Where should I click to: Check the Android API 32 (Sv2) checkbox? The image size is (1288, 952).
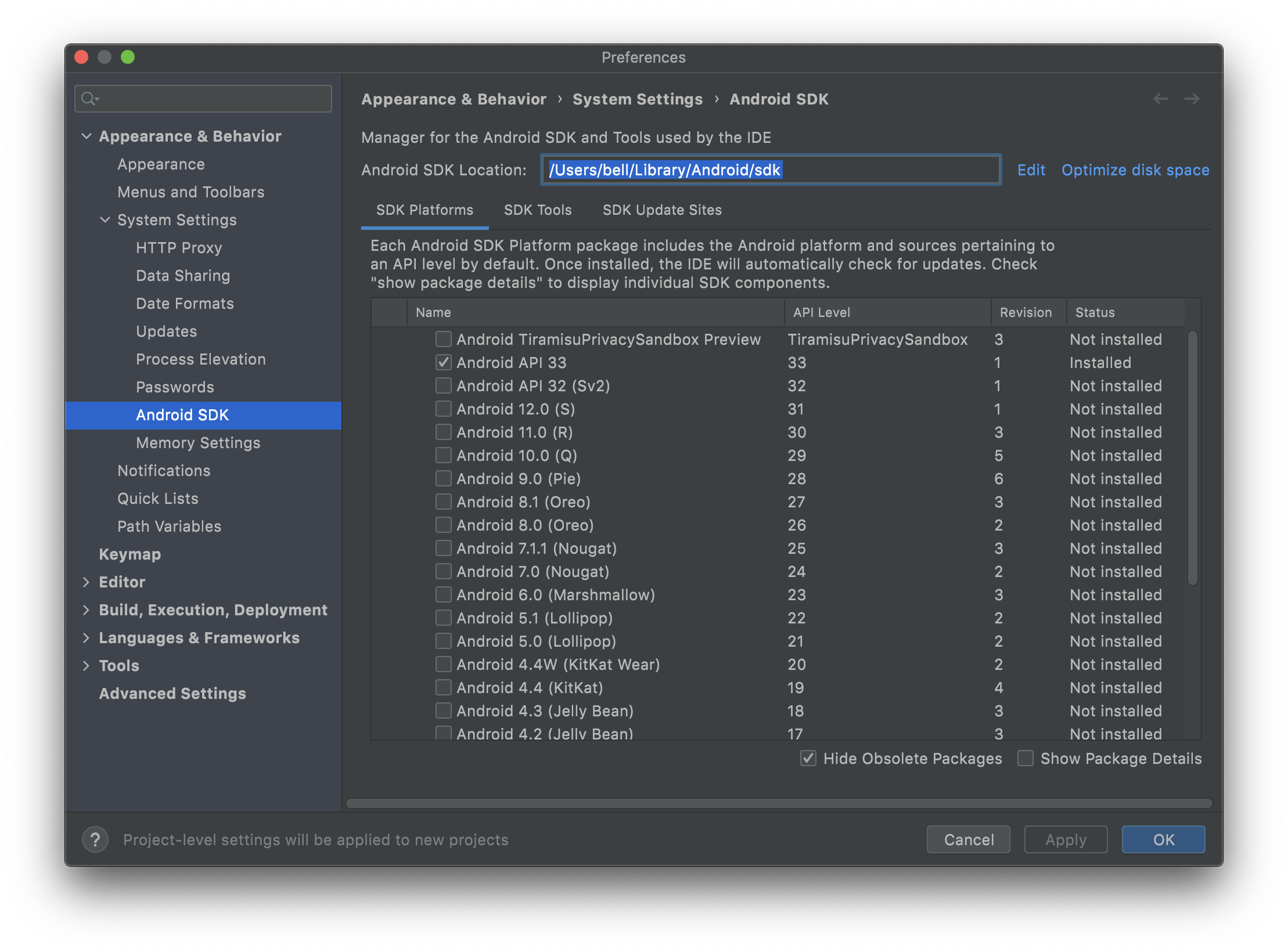point(444,385)
